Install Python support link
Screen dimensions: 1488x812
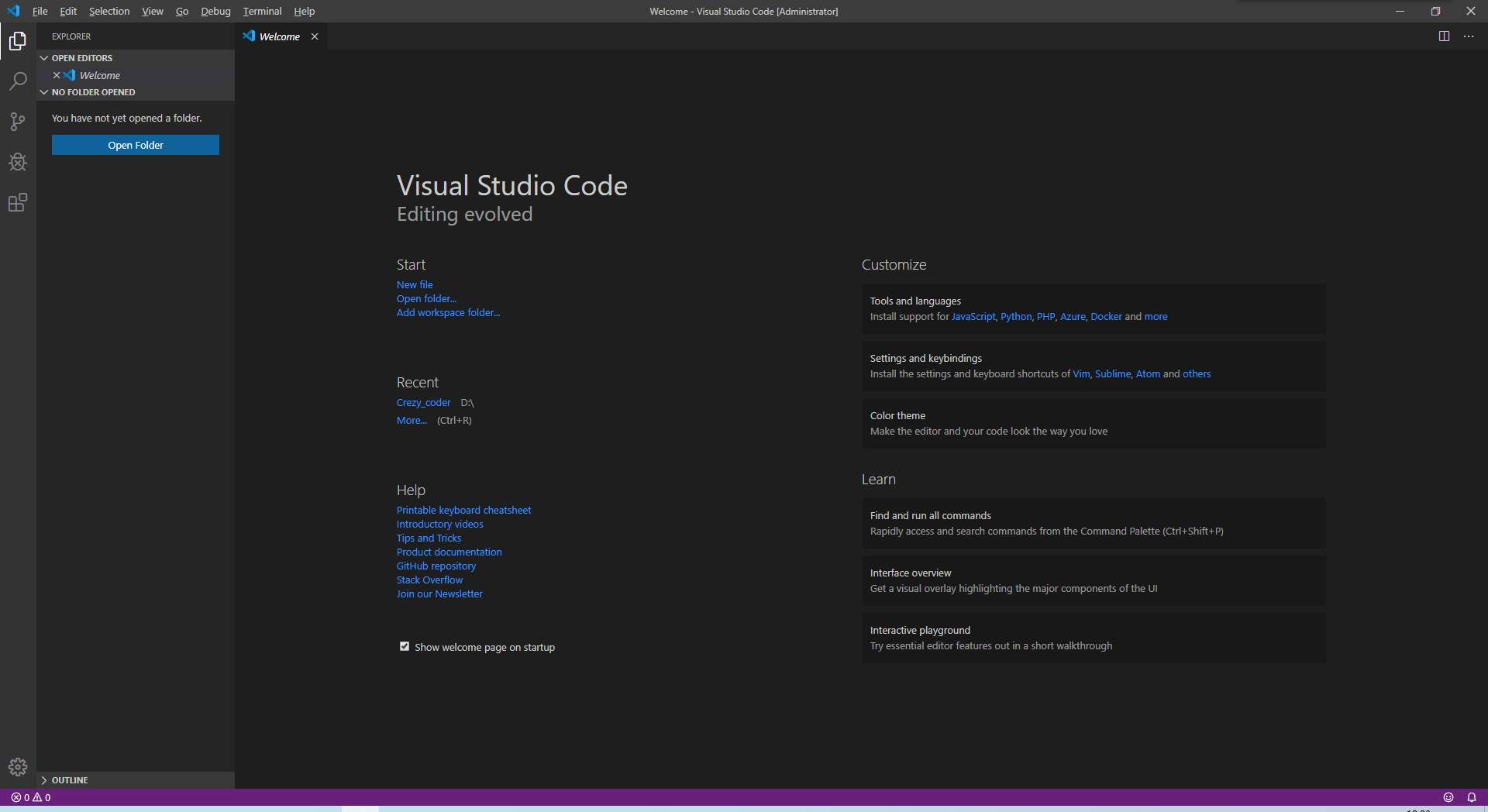click(1016, 316)
